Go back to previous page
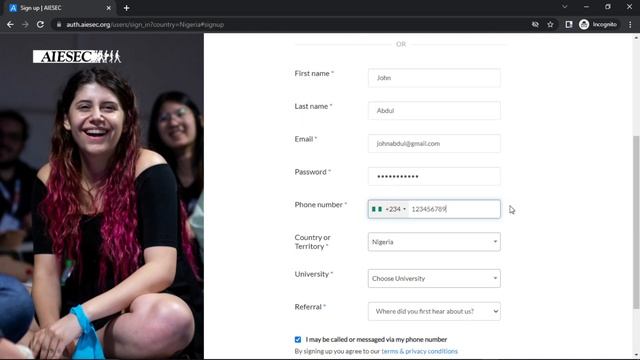This screenshot has width=640, height=360. coord(10,24)
